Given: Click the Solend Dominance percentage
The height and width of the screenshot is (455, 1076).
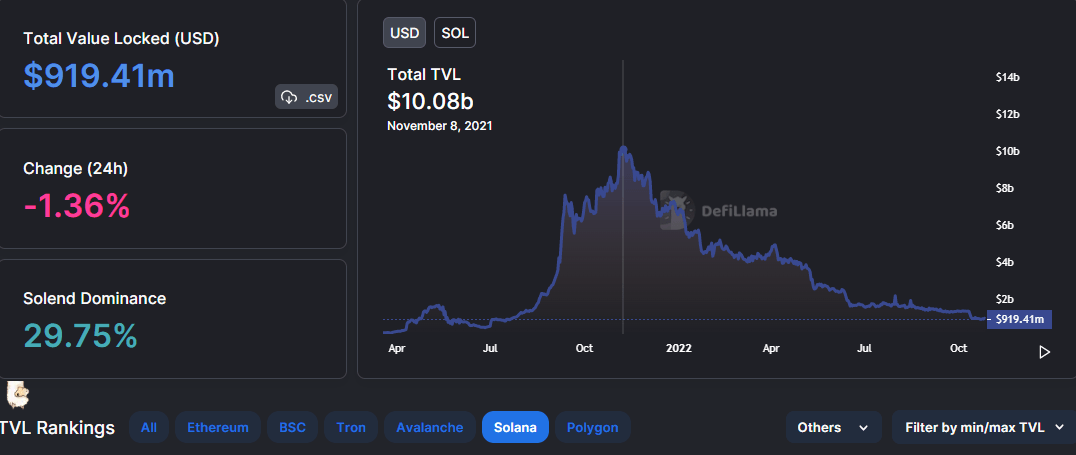Looking at the screenshot, I should [x=80, y=336].
